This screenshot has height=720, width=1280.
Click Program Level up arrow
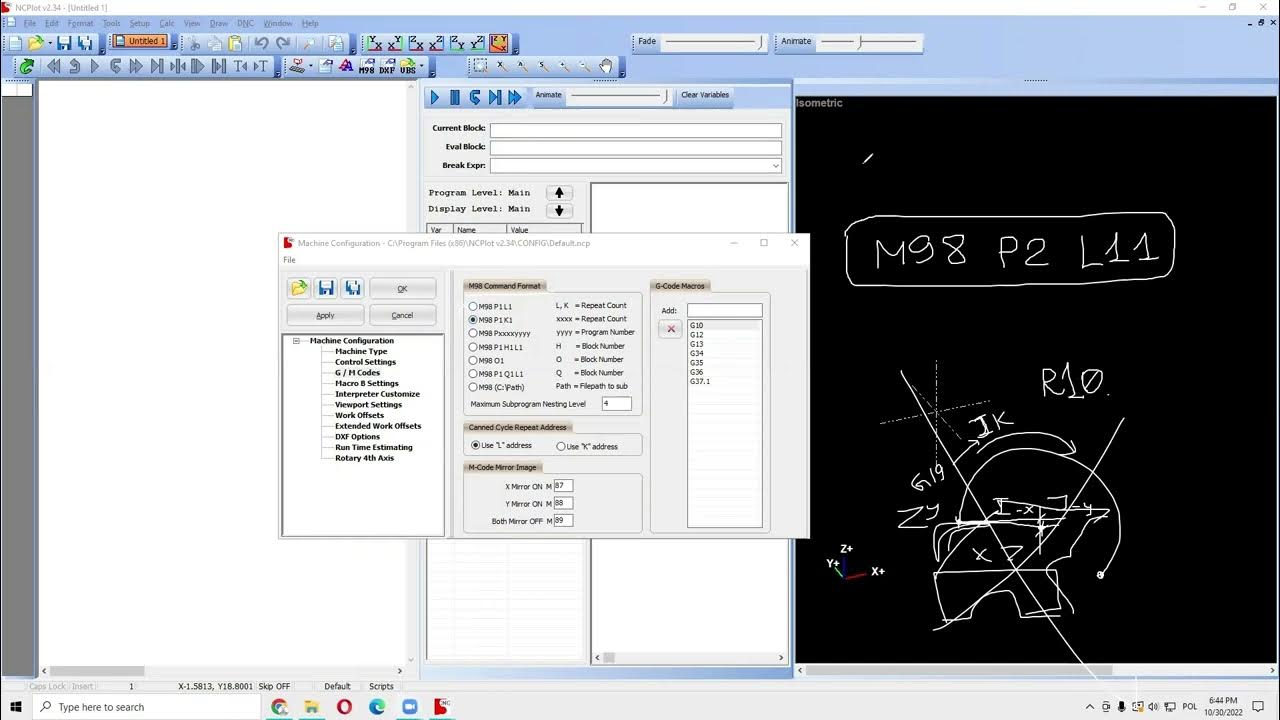tap(559, 193)
